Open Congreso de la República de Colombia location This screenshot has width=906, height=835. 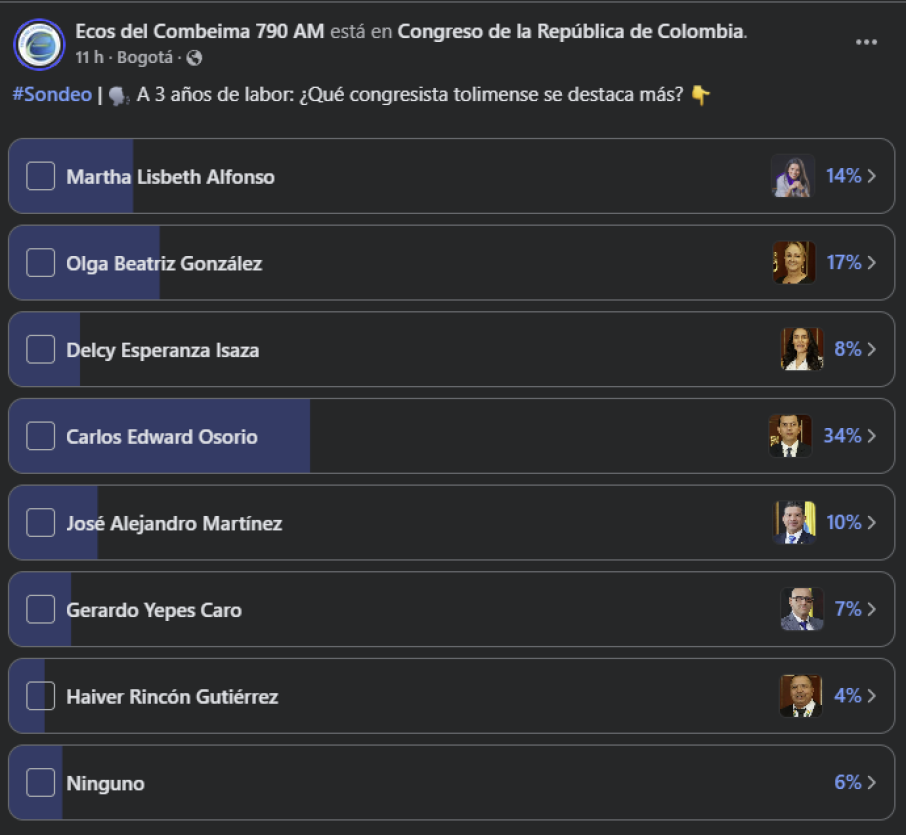pos(571,31)
